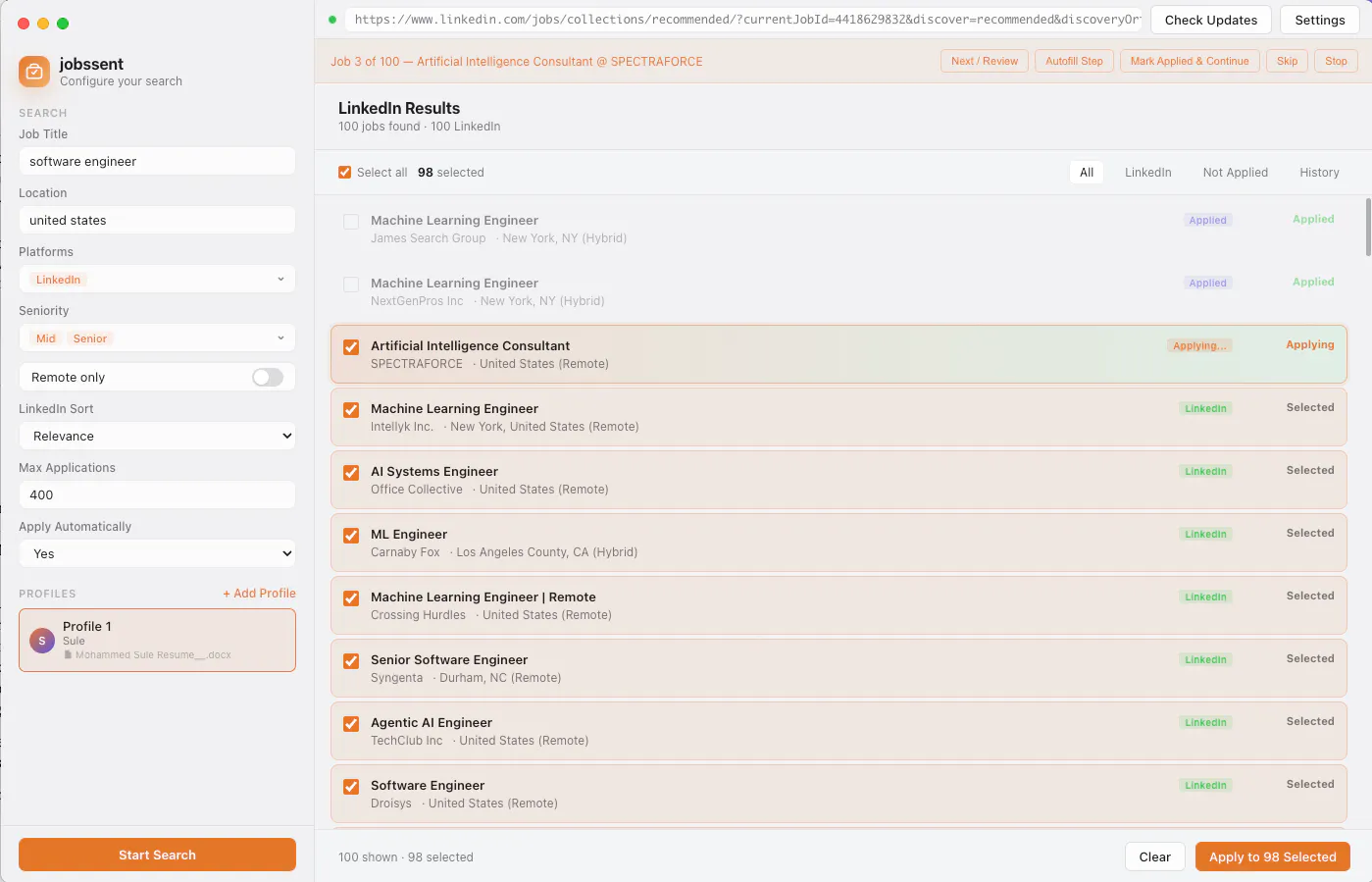Click the Autofill Step button
Image resolution: width=1372 pixels, height=882 pixels.
[1074, 61]
